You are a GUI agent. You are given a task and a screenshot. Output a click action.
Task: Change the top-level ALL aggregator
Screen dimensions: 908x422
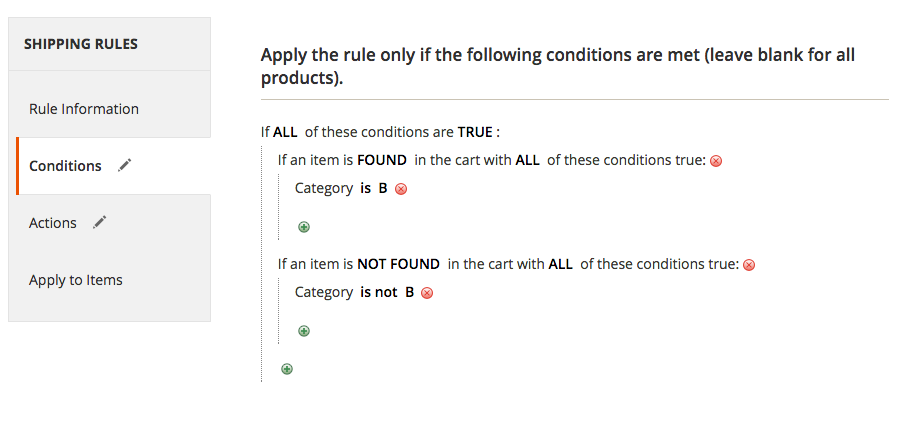286,132
